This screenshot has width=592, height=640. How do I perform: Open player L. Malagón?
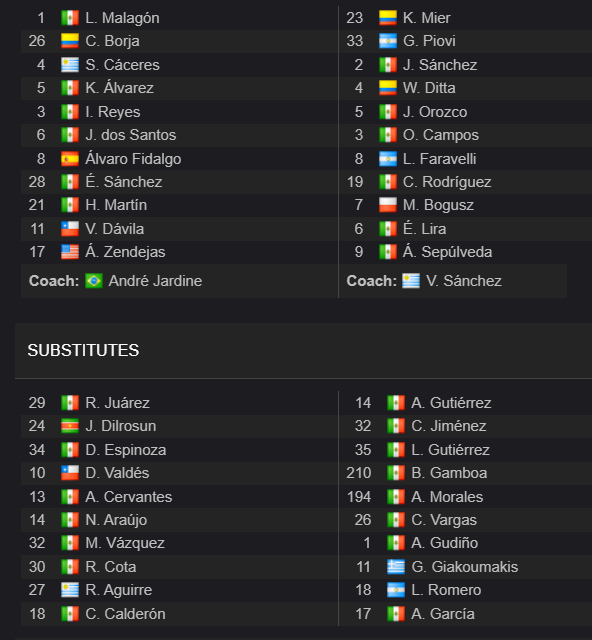point(122,18)
